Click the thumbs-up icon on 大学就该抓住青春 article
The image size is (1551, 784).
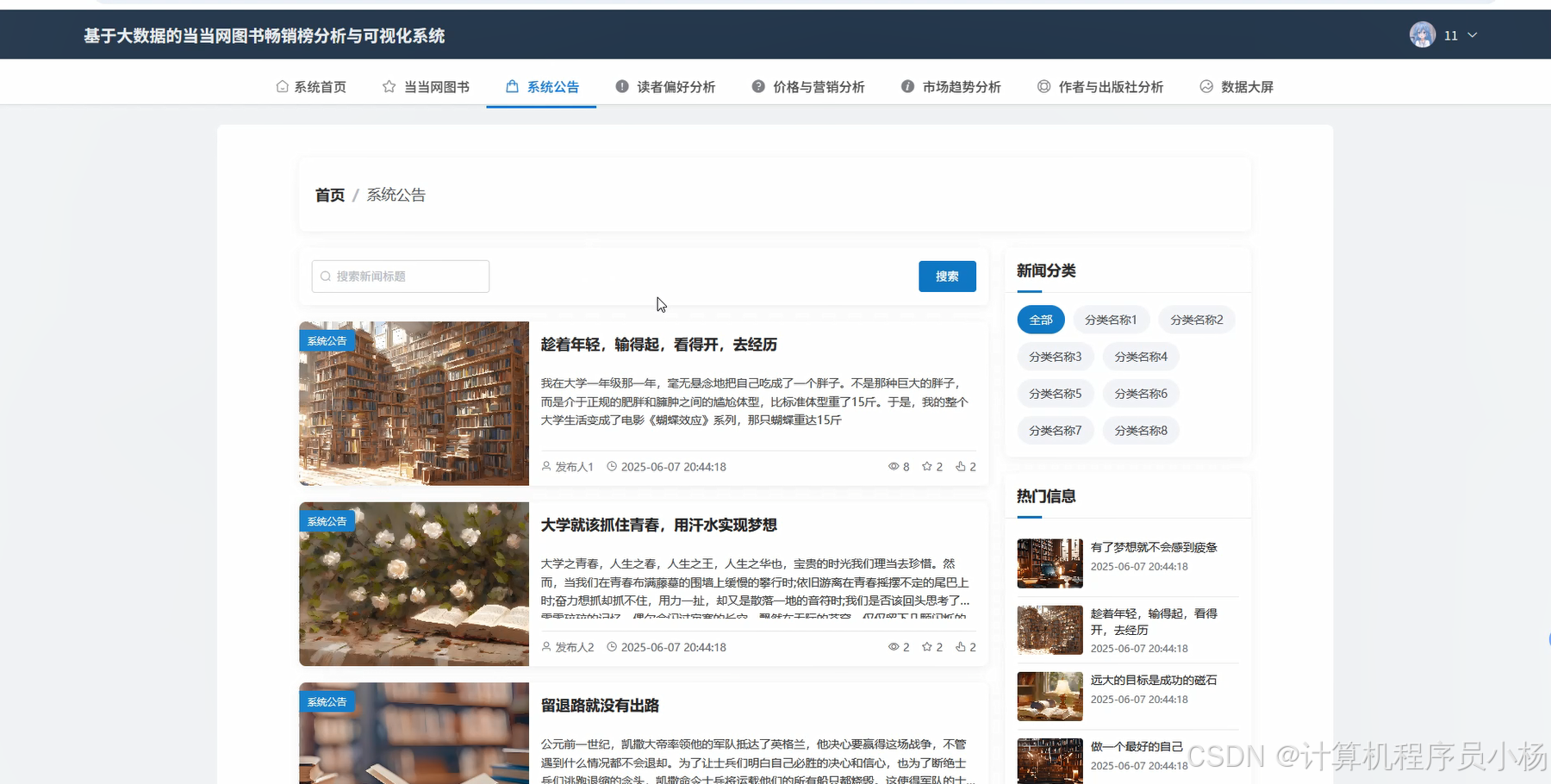point(961,646)
